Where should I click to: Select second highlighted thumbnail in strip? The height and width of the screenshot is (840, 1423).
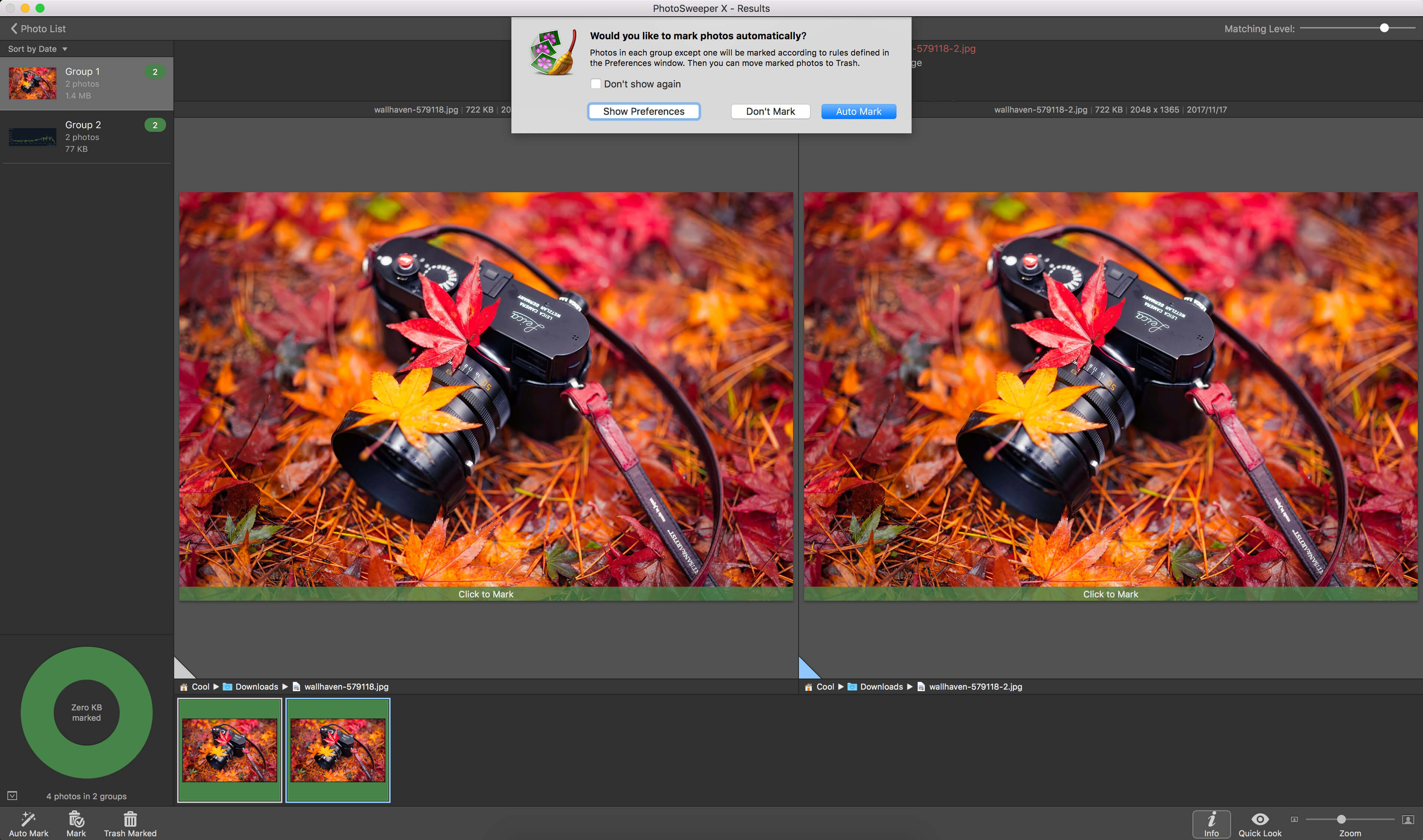pos(338,750)
